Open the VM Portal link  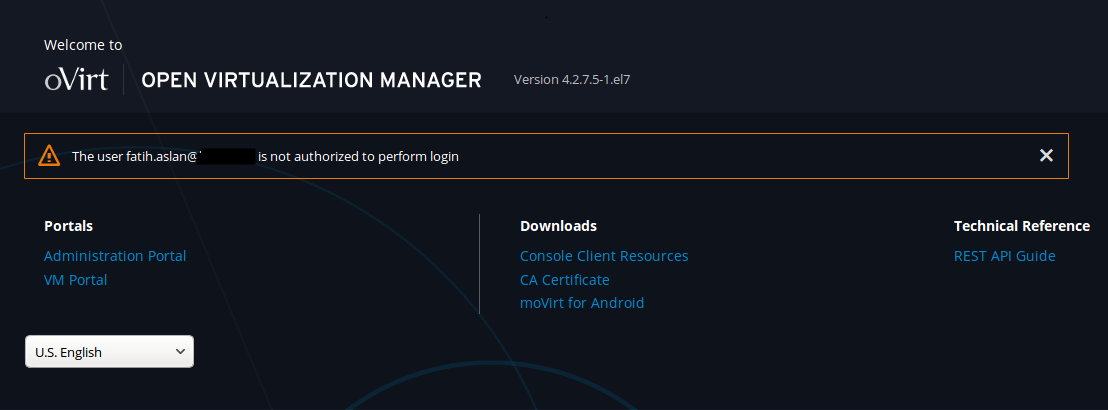(x=76, y=280)
